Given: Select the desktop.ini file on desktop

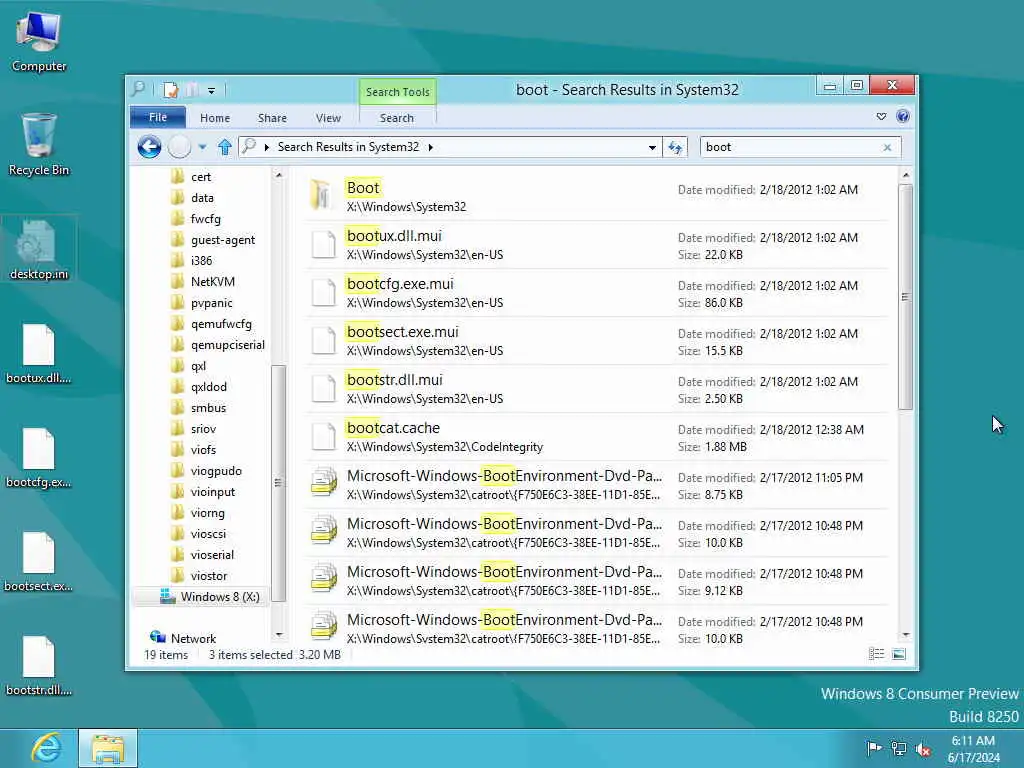Looking at the screenshot, I should [39, 250].
